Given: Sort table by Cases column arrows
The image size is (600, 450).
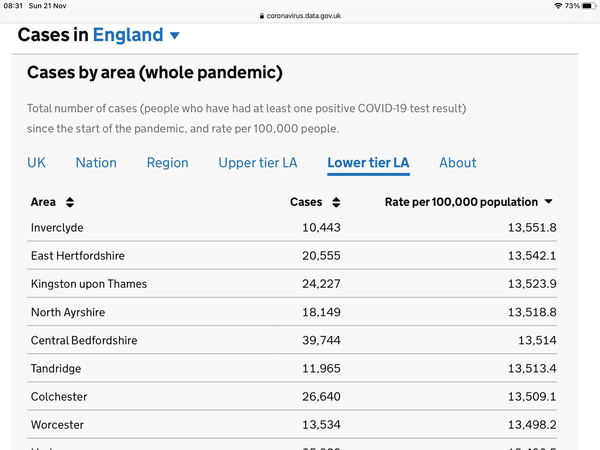Looking at the screenshot, I should (335, 202).
